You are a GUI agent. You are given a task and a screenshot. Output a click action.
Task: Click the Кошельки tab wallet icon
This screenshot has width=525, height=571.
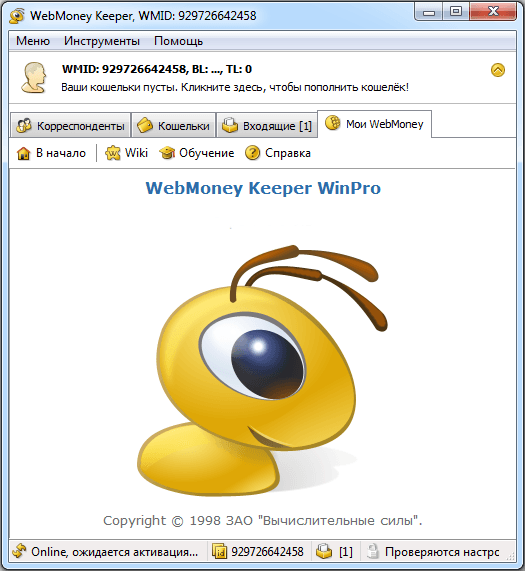(145, 126)
